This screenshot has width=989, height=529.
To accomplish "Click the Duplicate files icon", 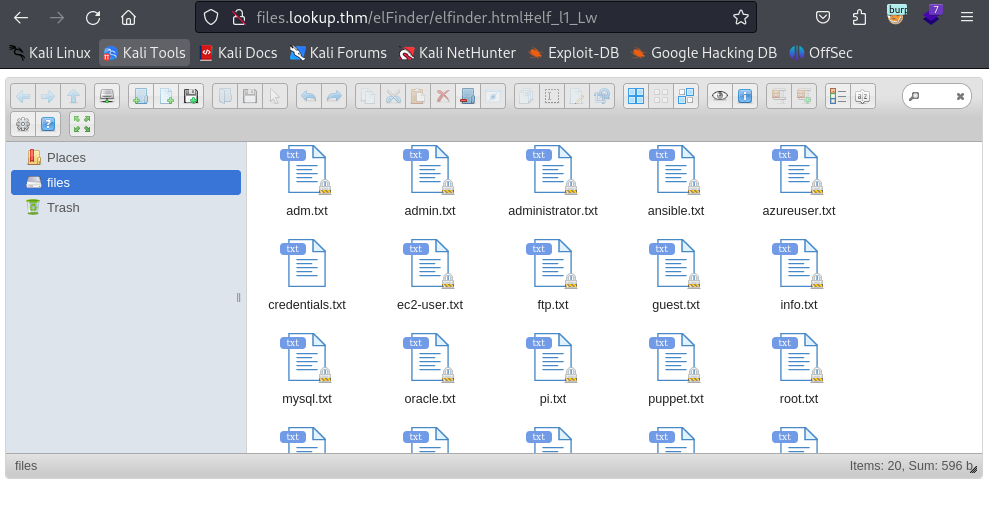I will pos(527,96).
